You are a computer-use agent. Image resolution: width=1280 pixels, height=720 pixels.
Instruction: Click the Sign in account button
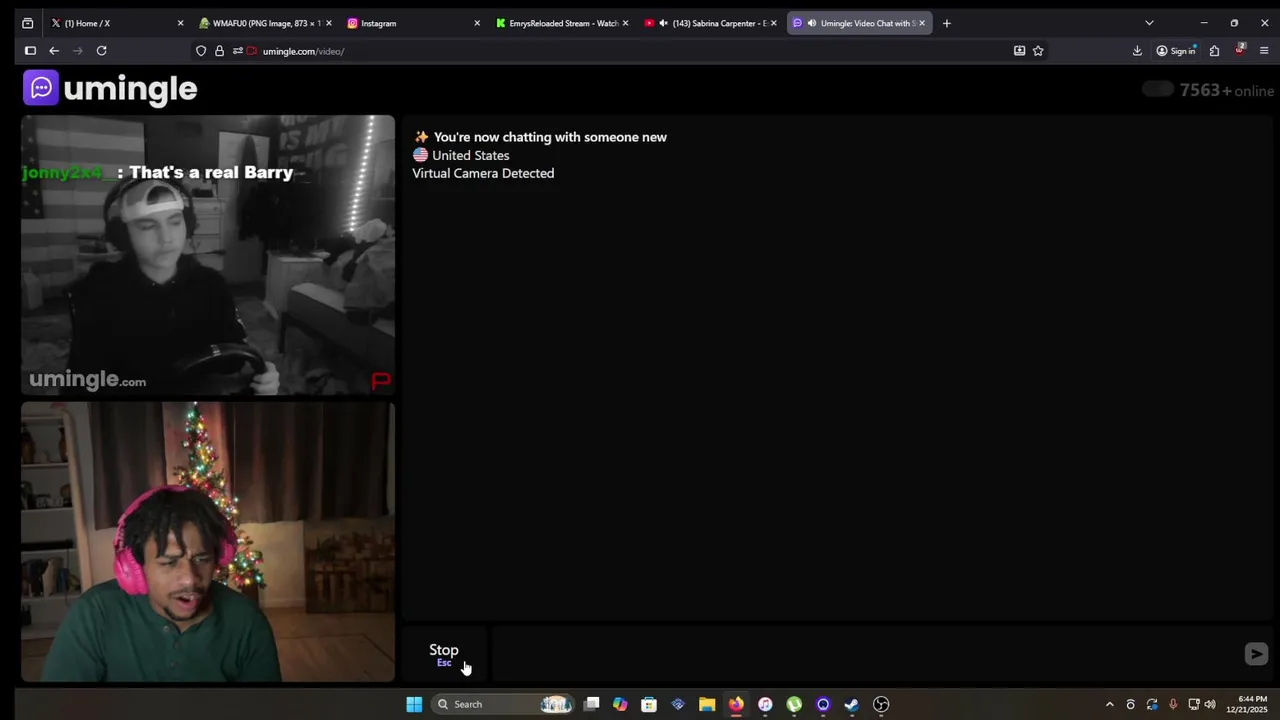1176,51
